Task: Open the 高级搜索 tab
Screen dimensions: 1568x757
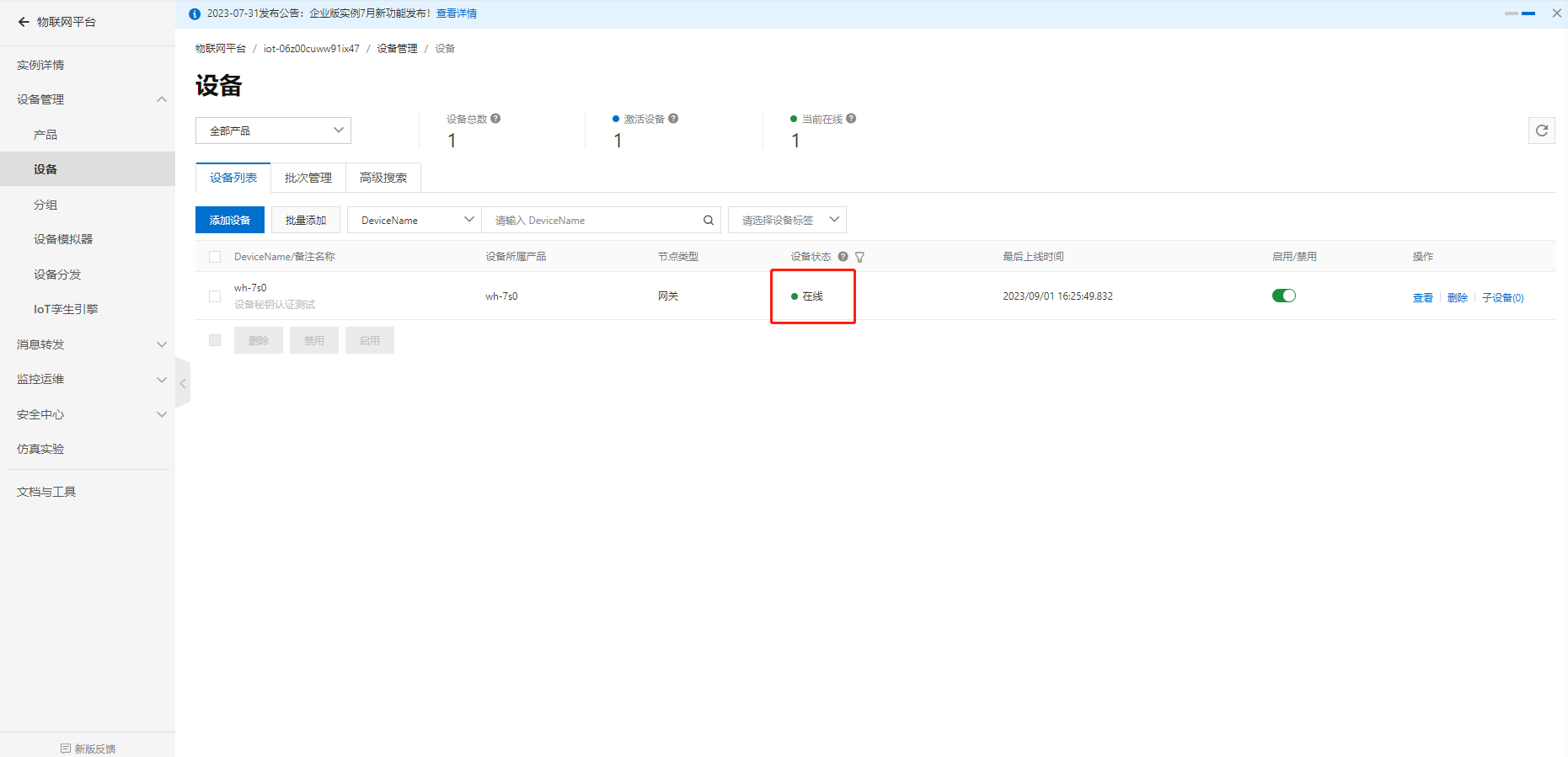Action: (x=383, y=178)
